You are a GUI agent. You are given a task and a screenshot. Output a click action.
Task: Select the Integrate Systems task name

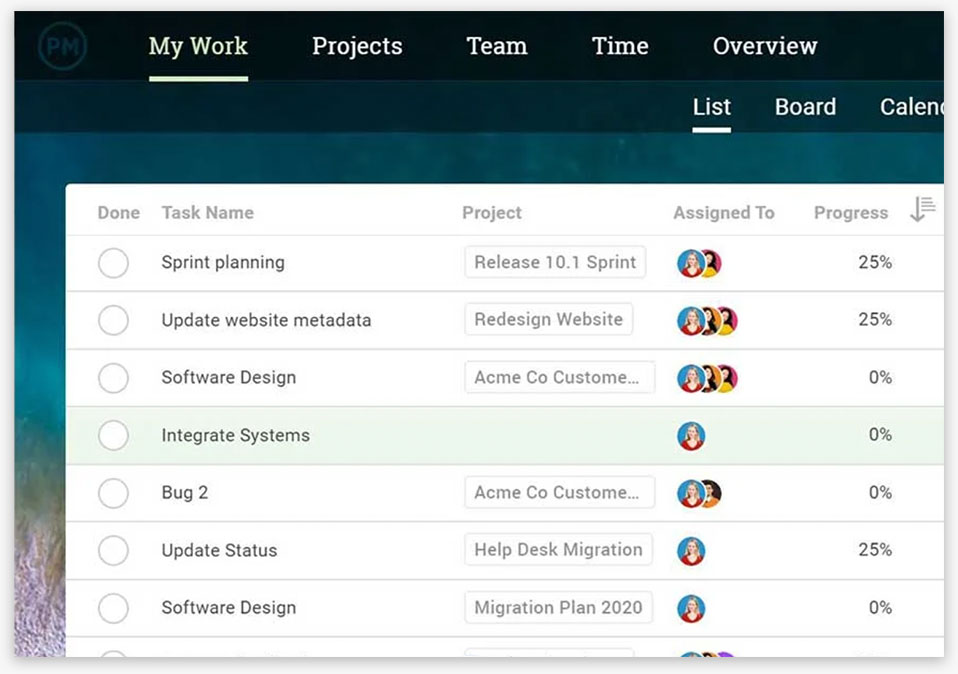pyautogui.click(x=235, y=435)
